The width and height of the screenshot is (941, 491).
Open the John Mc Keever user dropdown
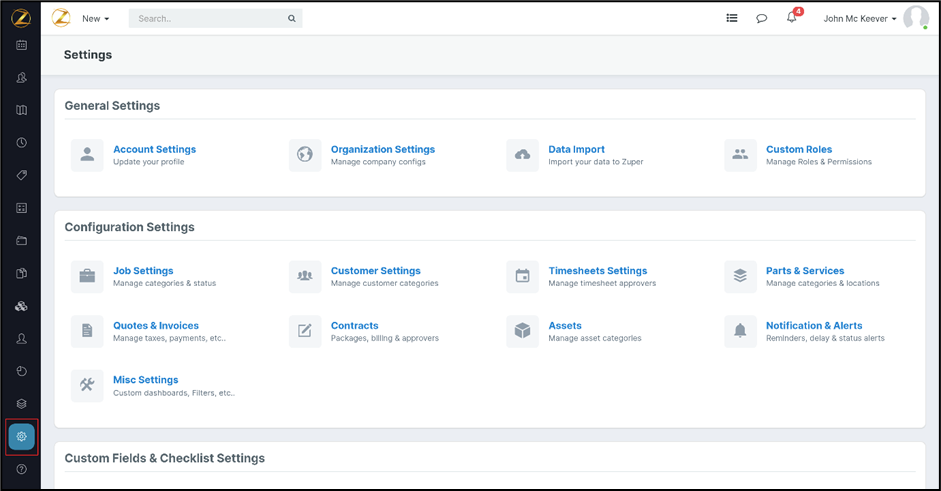(860, 18)
